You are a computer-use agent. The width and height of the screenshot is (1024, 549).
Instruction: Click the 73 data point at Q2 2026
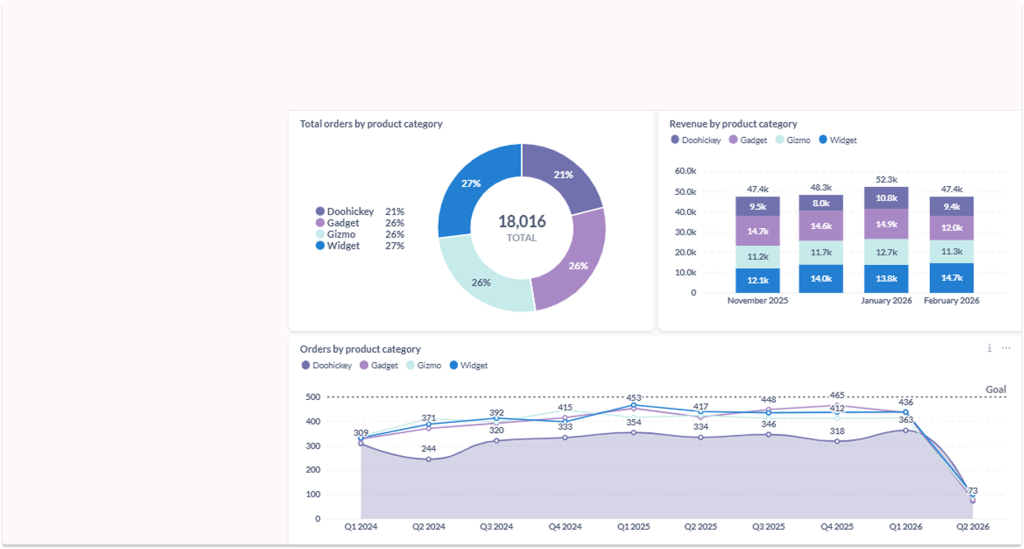[973, 501]
